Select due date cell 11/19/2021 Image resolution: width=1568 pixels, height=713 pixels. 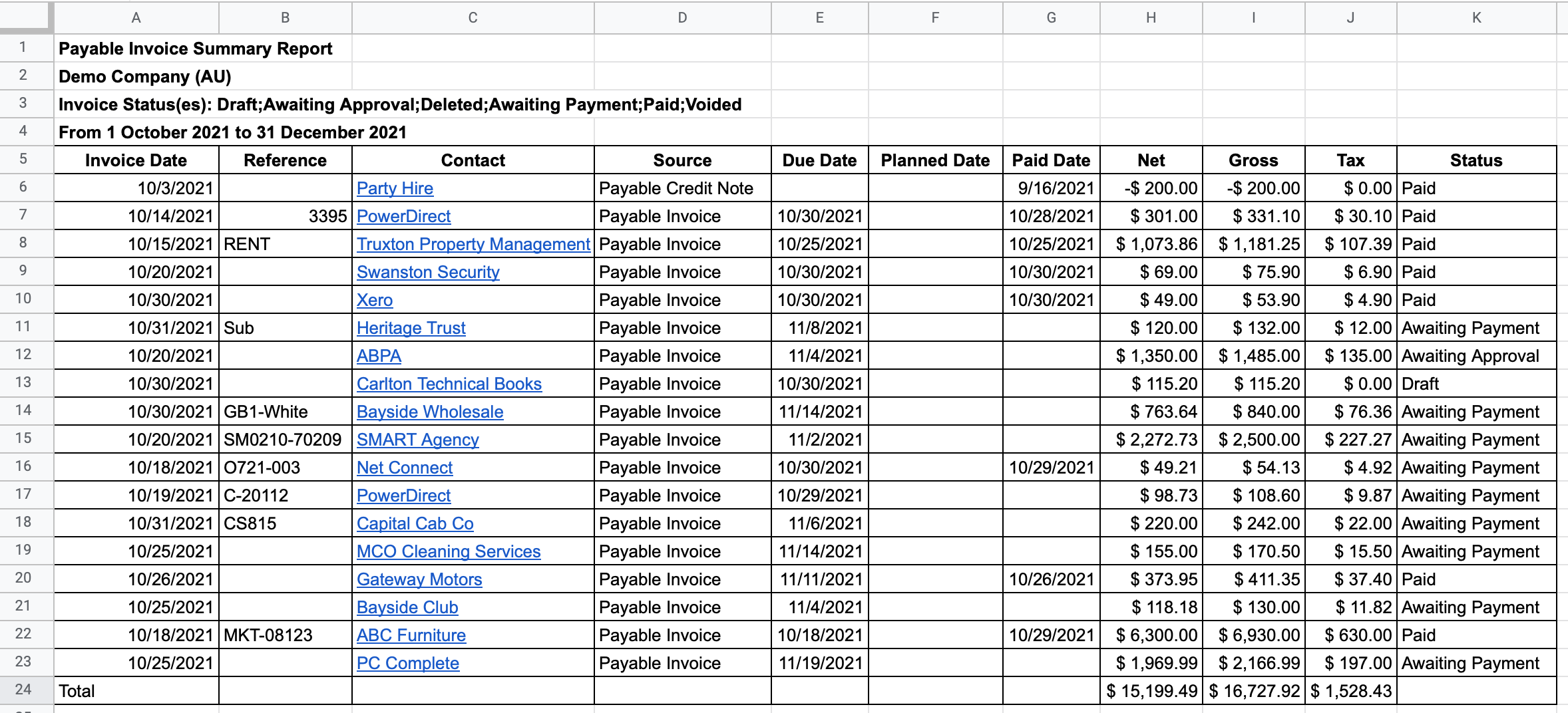[x=820, y=663]
